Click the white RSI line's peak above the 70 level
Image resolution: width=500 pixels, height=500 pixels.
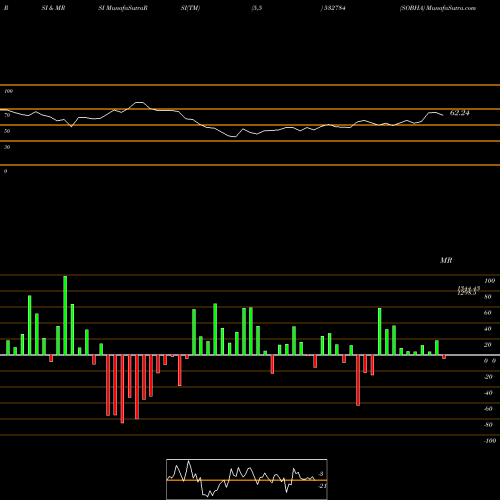click(139, 103)
